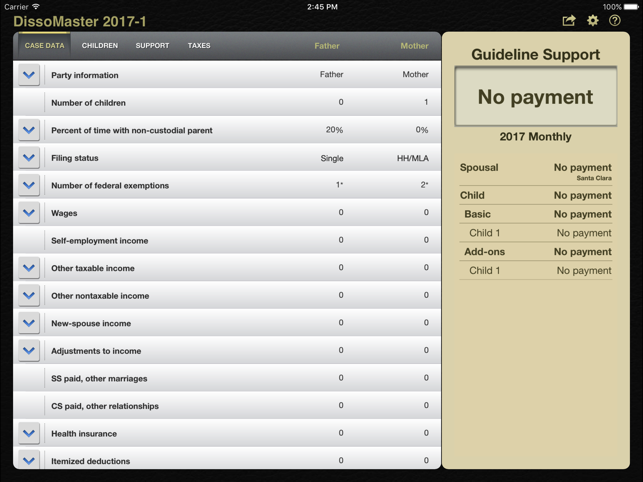Change Father's filing status Single

332,158
